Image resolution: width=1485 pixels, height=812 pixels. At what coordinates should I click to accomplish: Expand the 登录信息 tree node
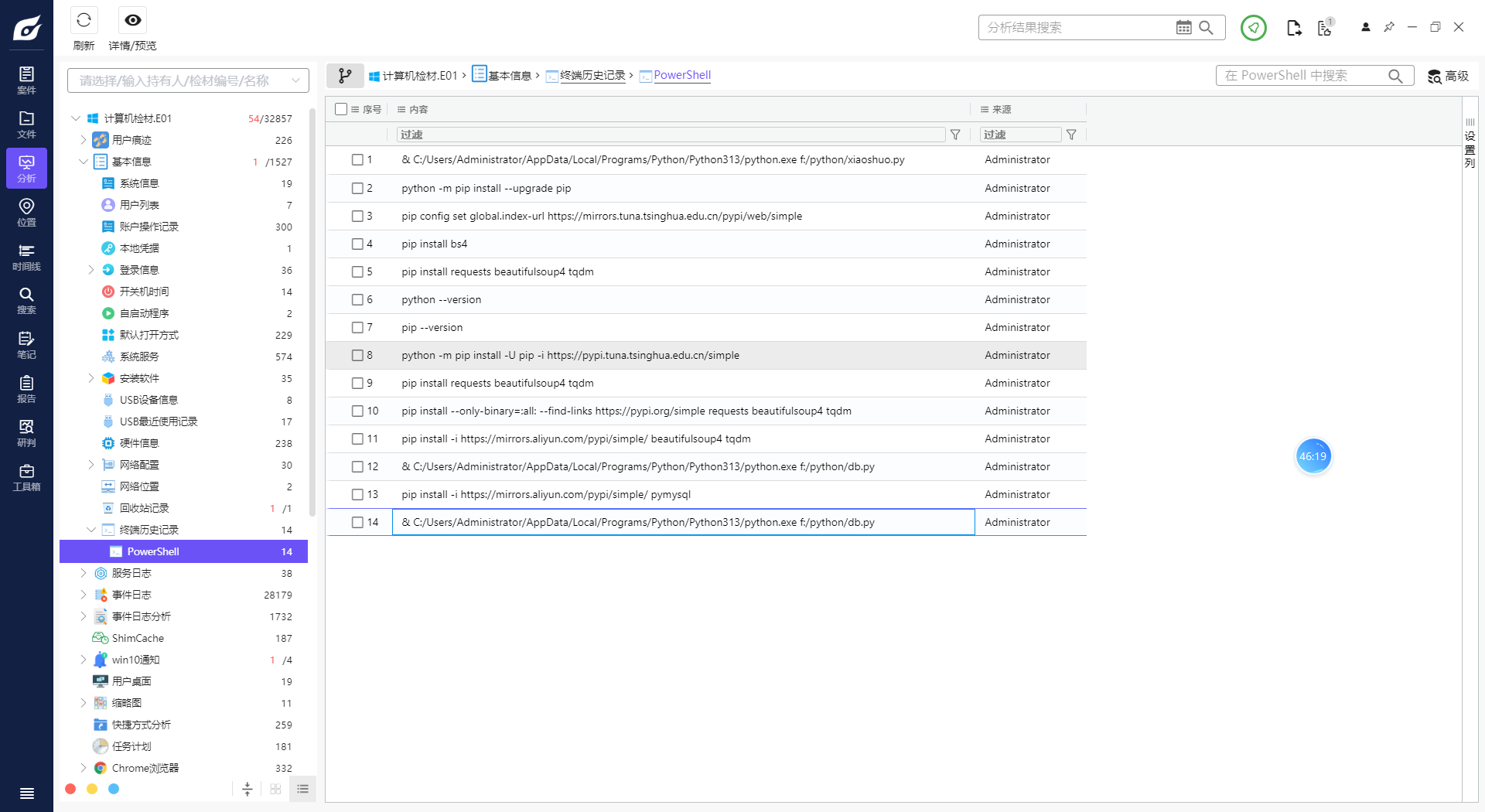click(91, 270)
